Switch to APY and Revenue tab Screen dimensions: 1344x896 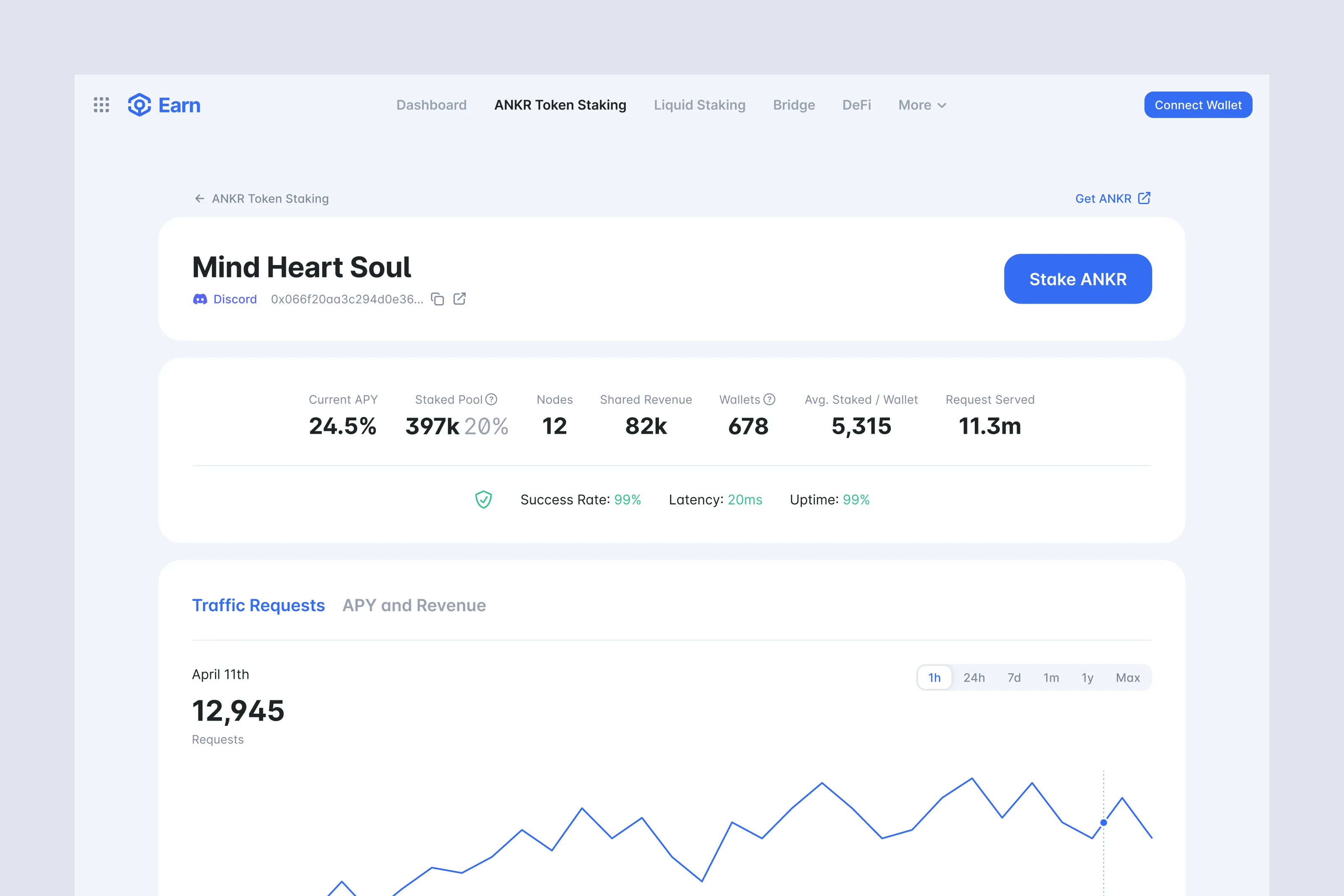[414, 605]
